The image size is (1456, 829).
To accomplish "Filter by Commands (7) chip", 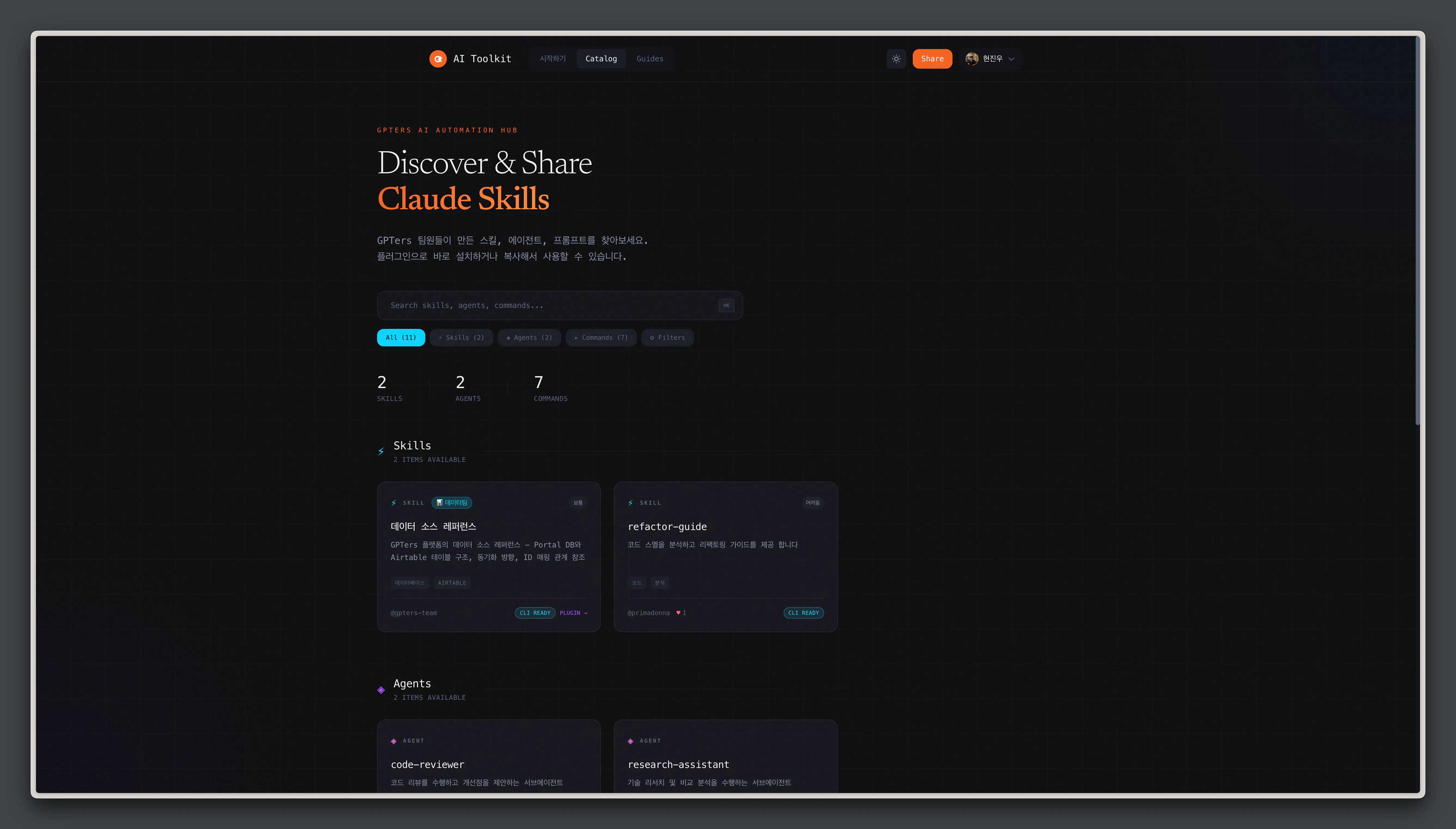I will (601, 338).
